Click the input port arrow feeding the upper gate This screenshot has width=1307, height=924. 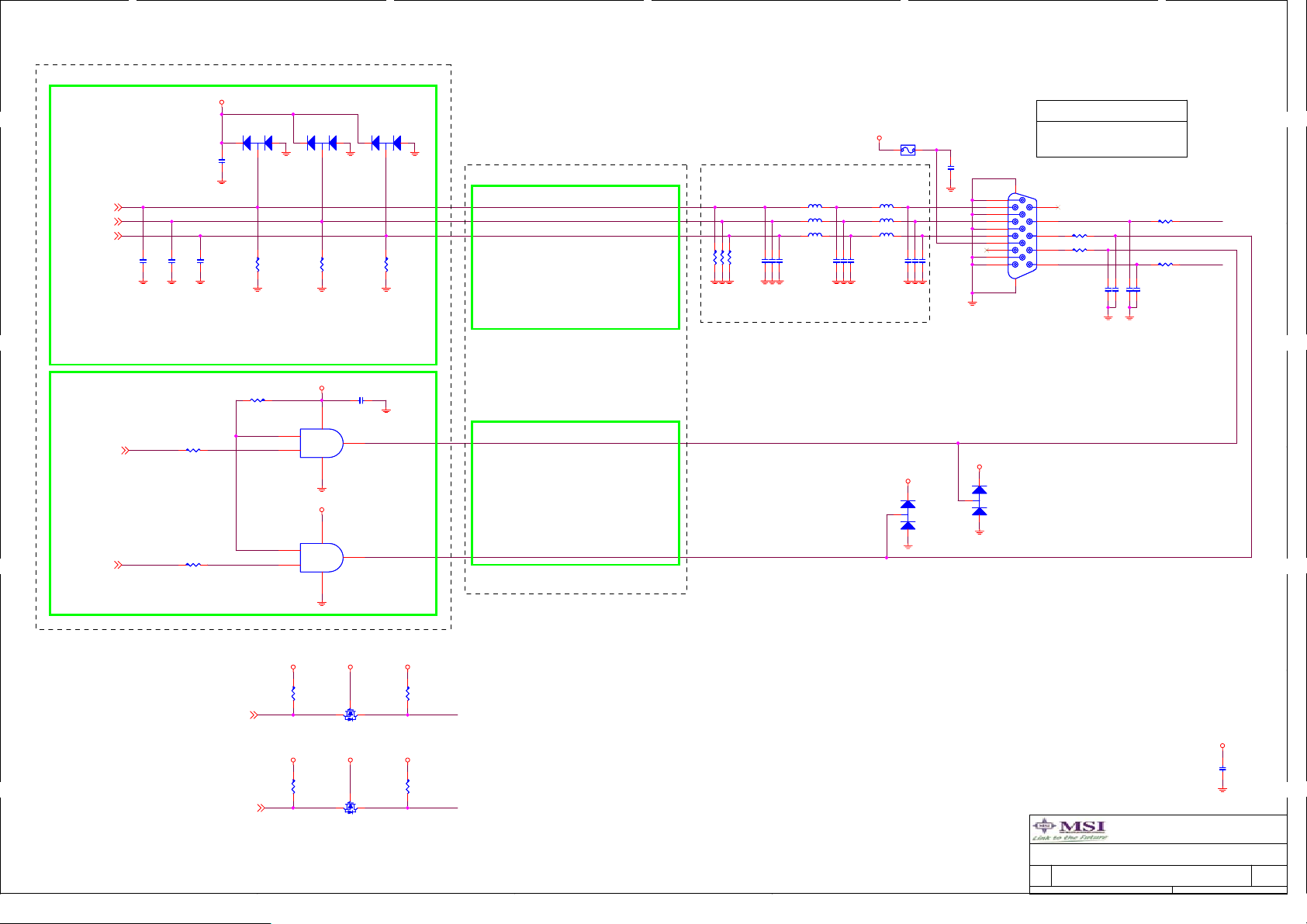[x=125, y=450]
